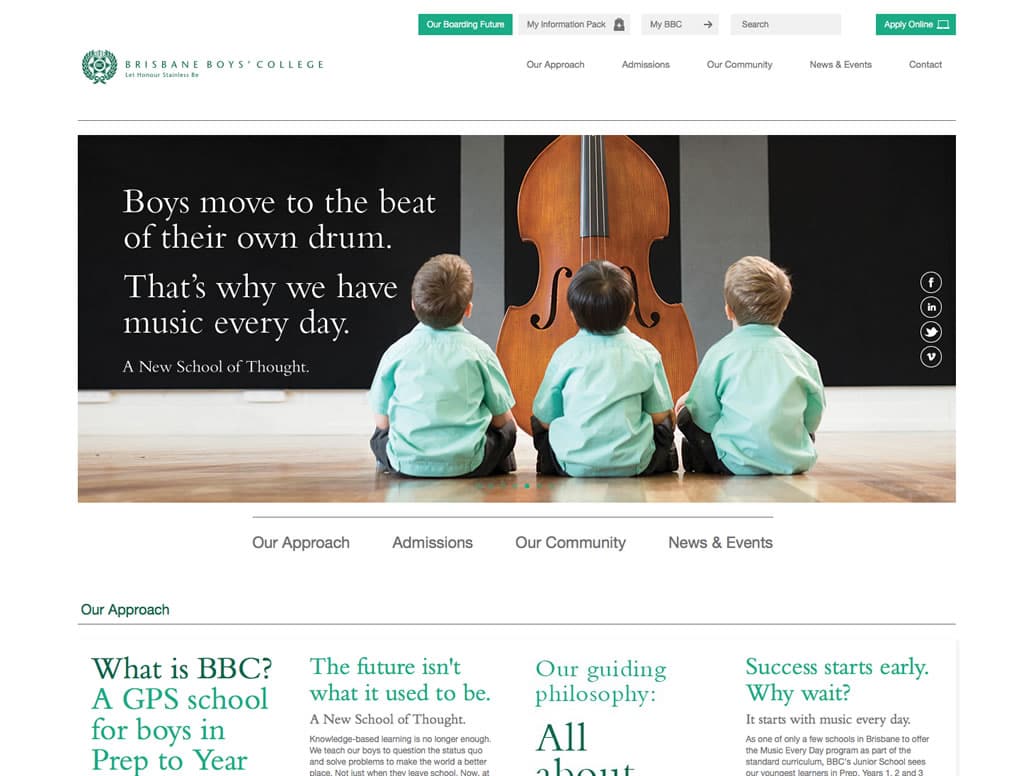
Task: Open the Vimeo social icon
Action: (931, 357)
